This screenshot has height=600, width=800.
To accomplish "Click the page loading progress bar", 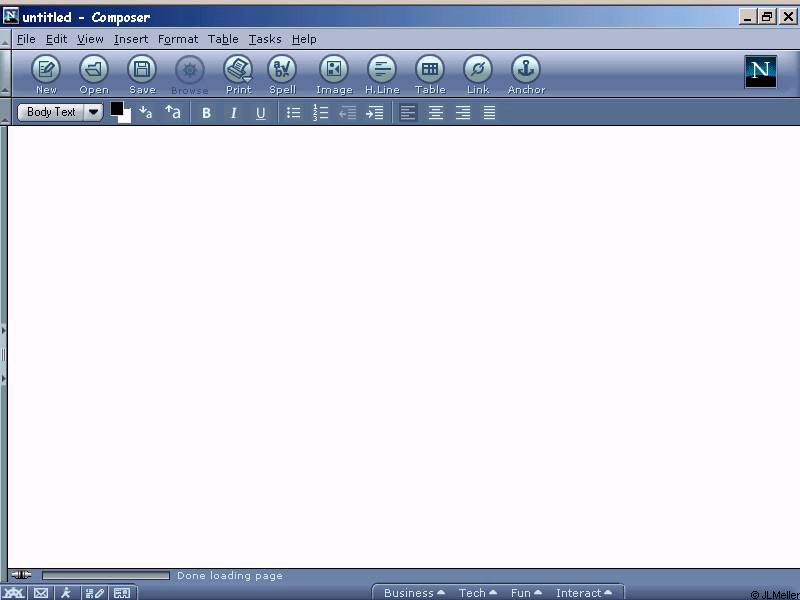I will tap(106, 576).
